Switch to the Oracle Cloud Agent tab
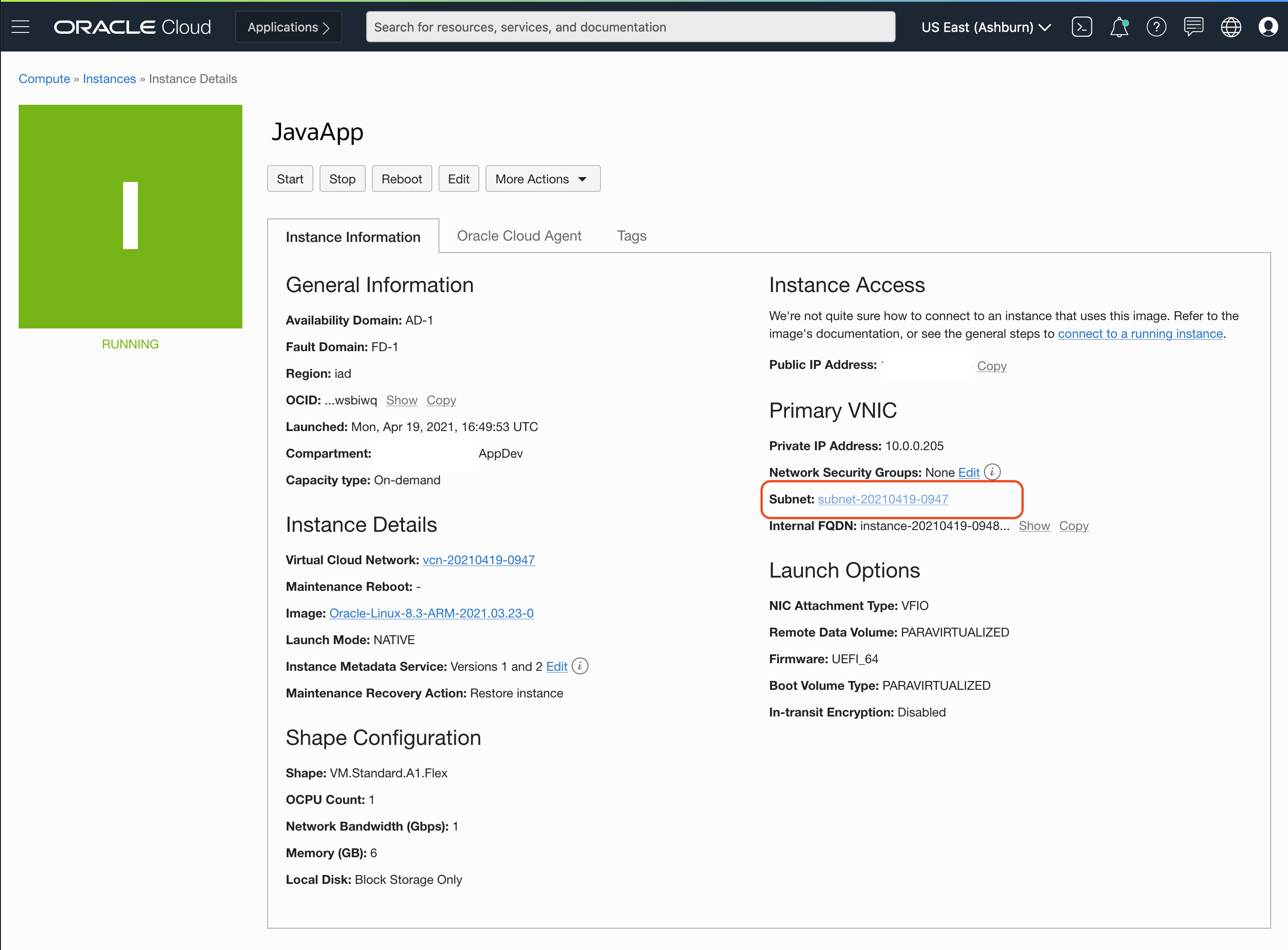The image size is (1288, 950). tap(519, 236)
